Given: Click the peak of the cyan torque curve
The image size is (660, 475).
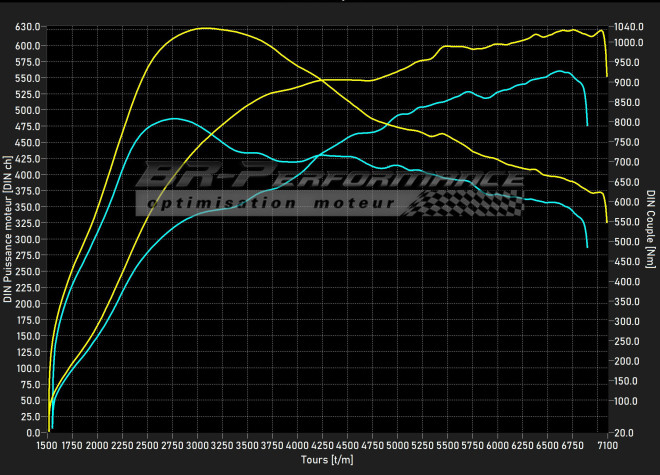Looking at the screenshot, I should pos(173,118).
